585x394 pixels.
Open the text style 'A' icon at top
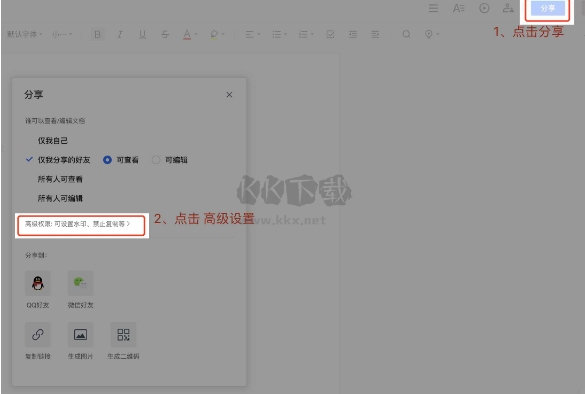(459, 8)
